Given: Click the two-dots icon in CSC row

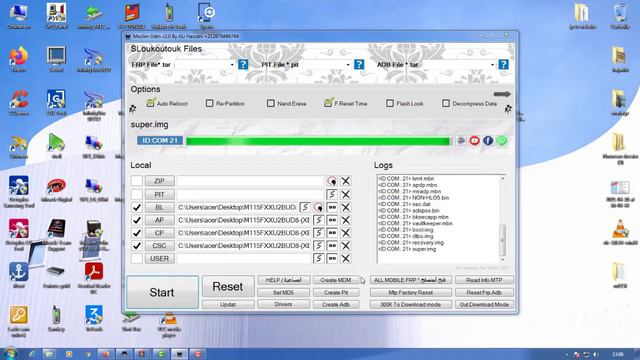Looking at the screenshot, I should [332, 246].
